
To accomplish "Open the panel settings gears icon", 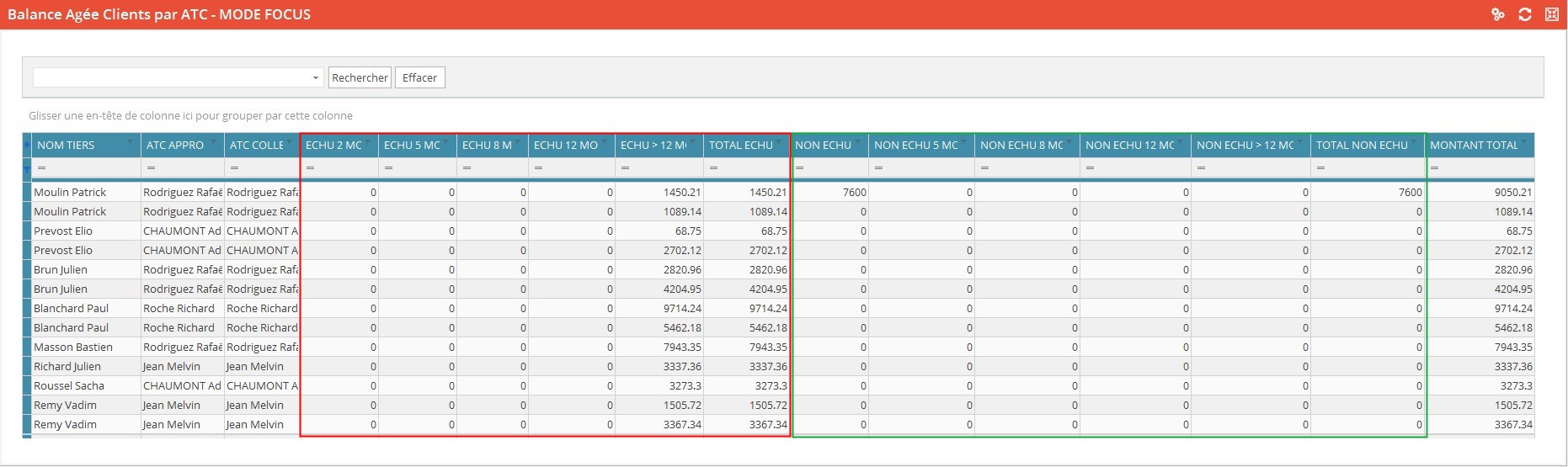I will (1497, 14).
